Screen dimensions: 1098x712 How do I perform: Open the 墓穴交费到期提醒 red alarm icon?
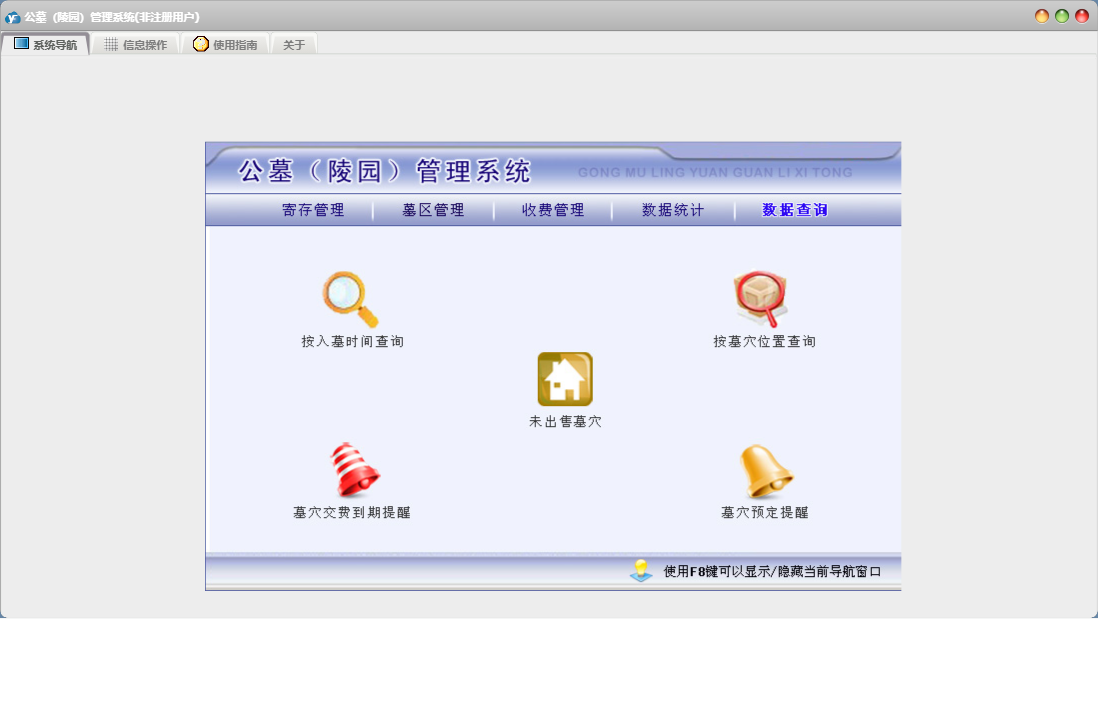pos(354,470)
